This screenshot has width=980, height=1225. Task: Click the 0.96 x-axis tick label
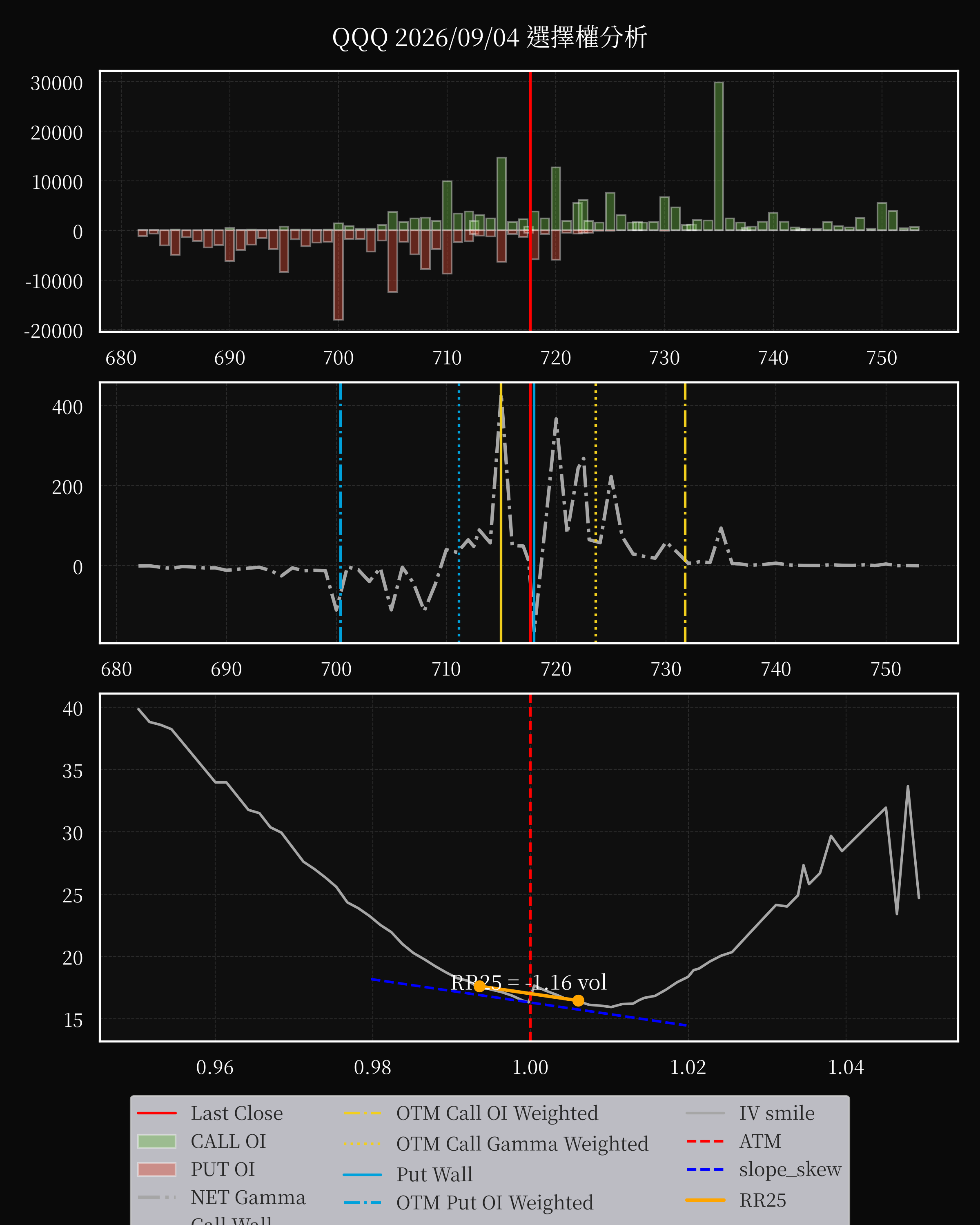click(215, 1068)
